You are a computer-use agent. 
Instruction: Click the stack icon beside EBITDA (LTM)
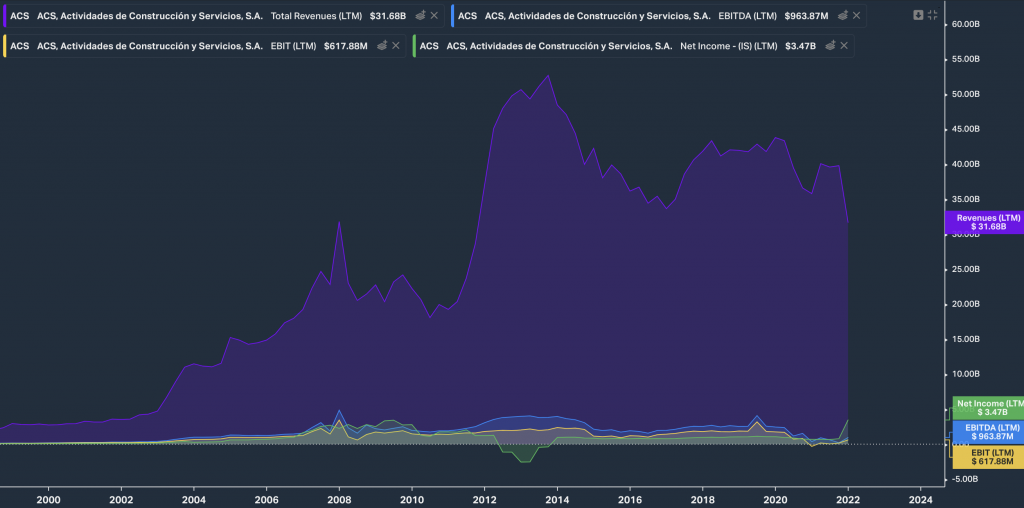(x=843, y=16)
